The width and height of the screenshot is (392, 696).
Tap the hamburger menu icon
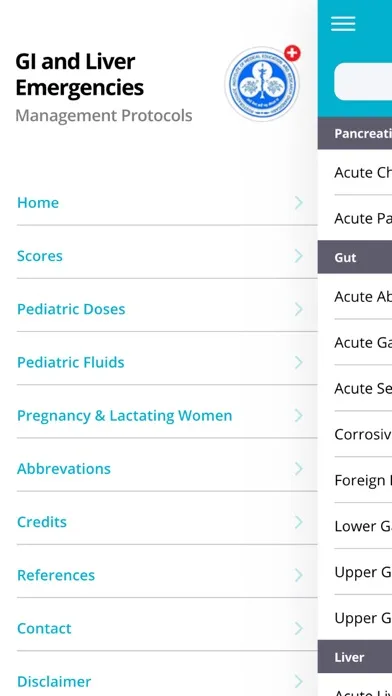[x=343, y=24]
